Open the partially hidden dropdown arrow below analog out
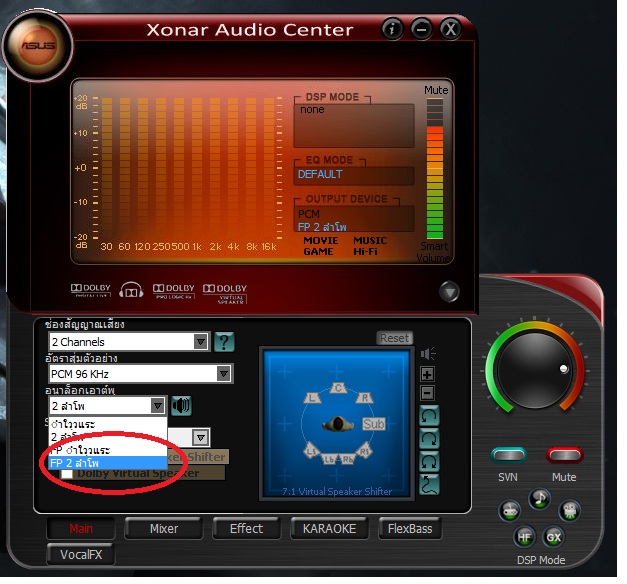 (x=201, y=438)
